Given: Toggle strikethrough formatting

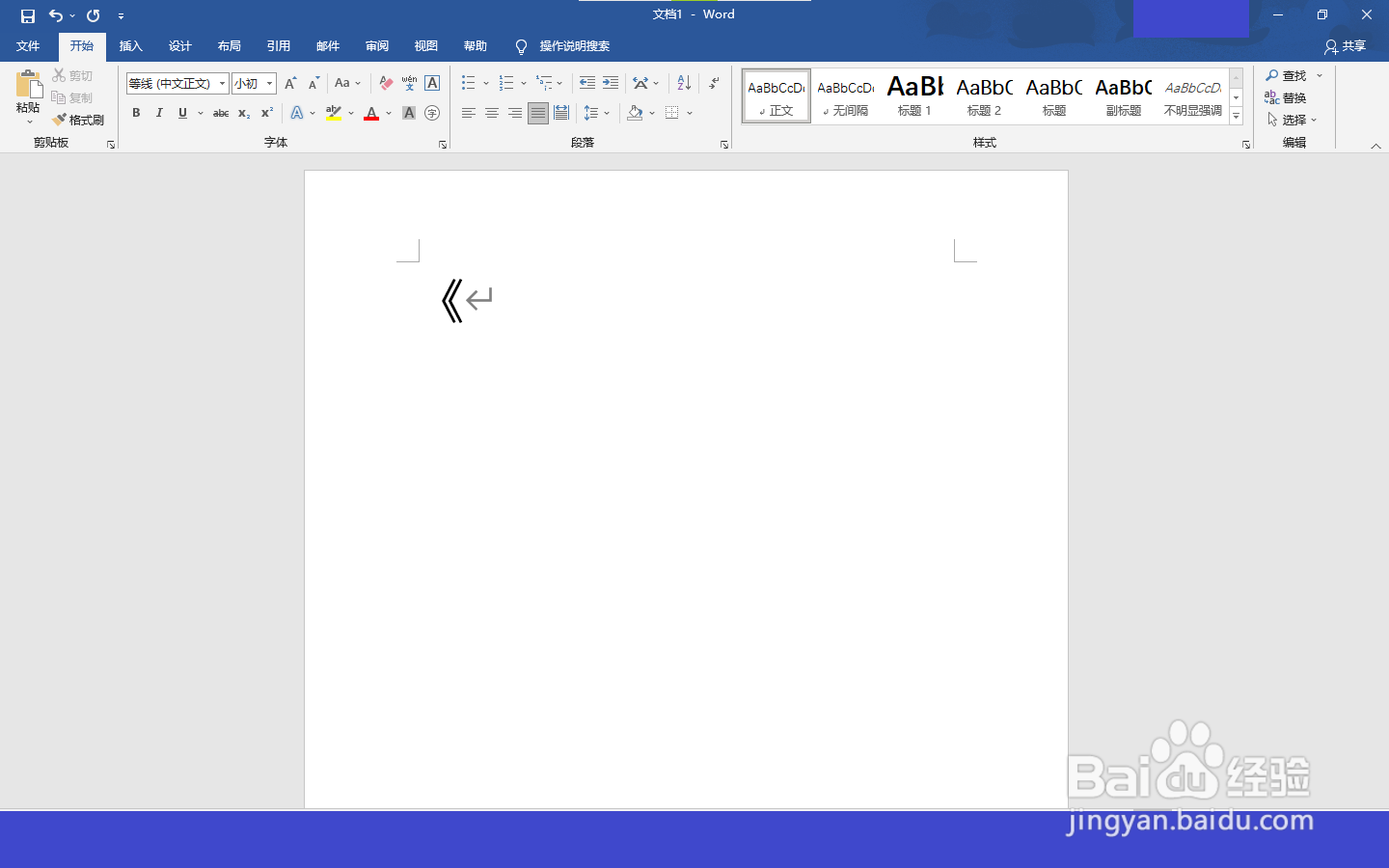Looking at the screenshot, I should click(221, 113).
